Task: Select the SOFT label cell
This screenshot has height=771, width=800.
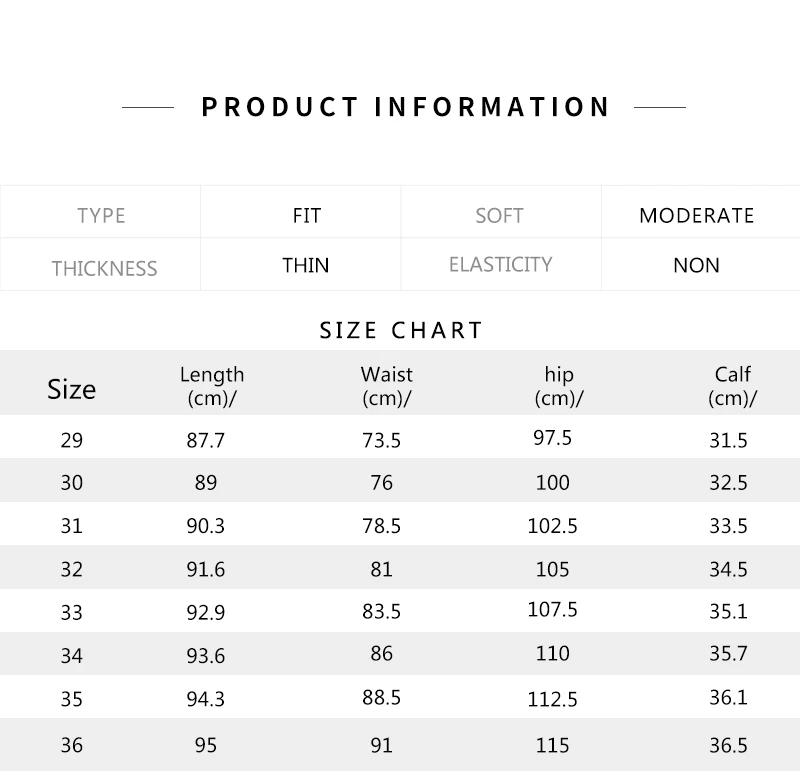Action: point(499,216)
